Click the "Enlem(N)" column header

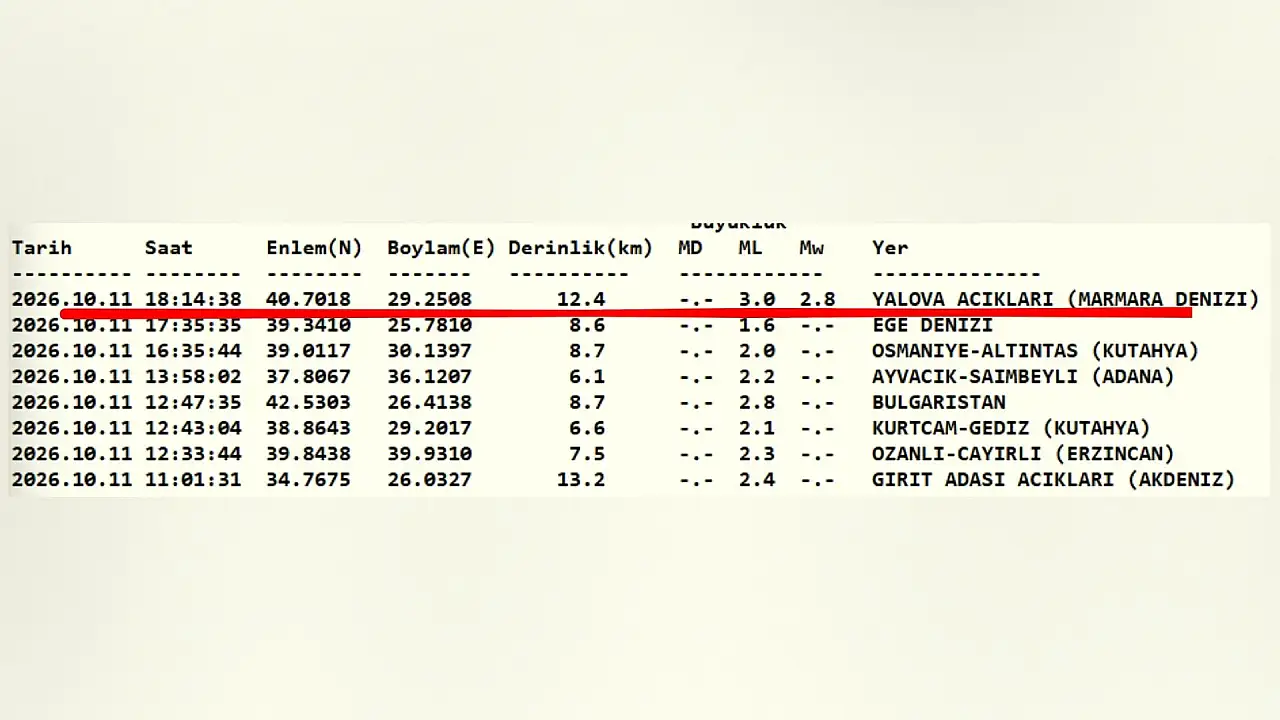314,248
